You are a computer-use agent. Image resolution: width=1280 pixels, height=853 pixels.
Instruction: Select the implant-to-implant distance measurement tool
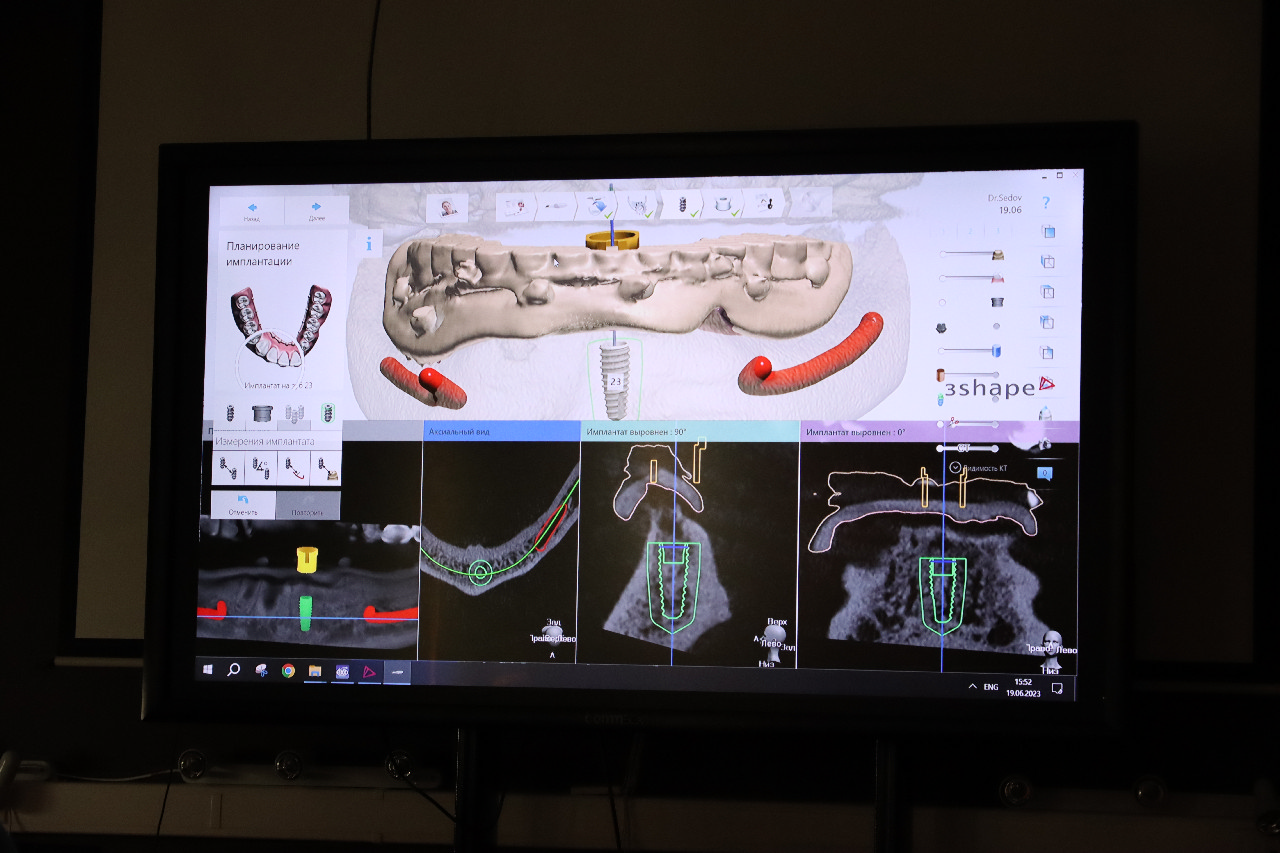(x=229, y=466)
